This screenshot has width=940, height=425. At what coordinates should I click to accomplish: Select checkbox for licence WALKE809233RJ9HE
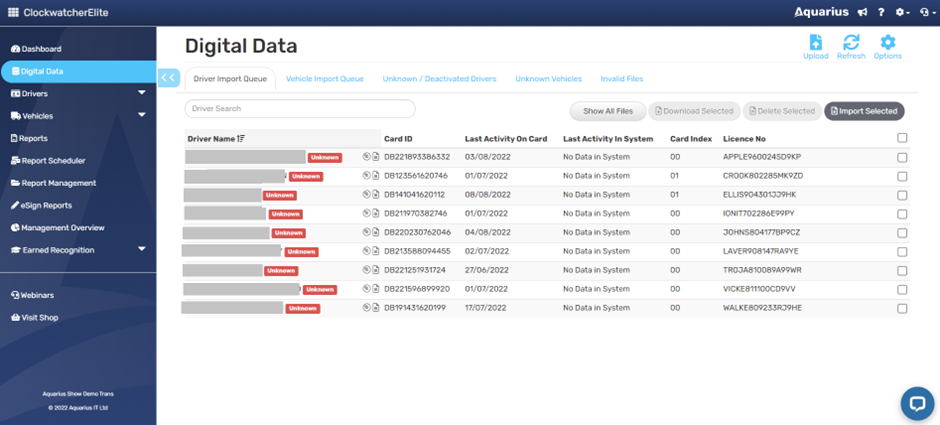(903, 309)
